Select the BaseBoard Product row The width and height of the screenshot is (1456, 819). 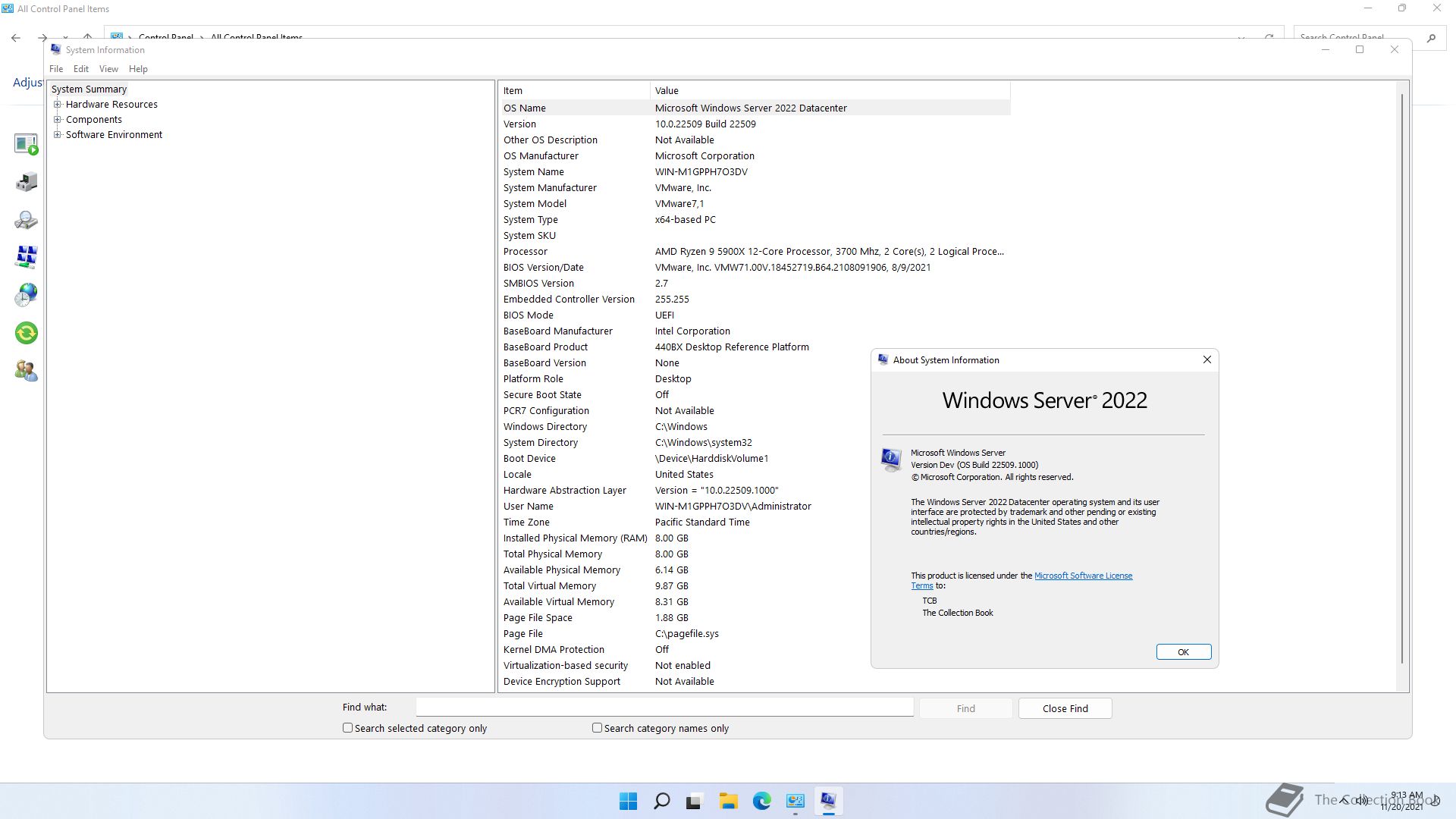click(x=755, y=347)
